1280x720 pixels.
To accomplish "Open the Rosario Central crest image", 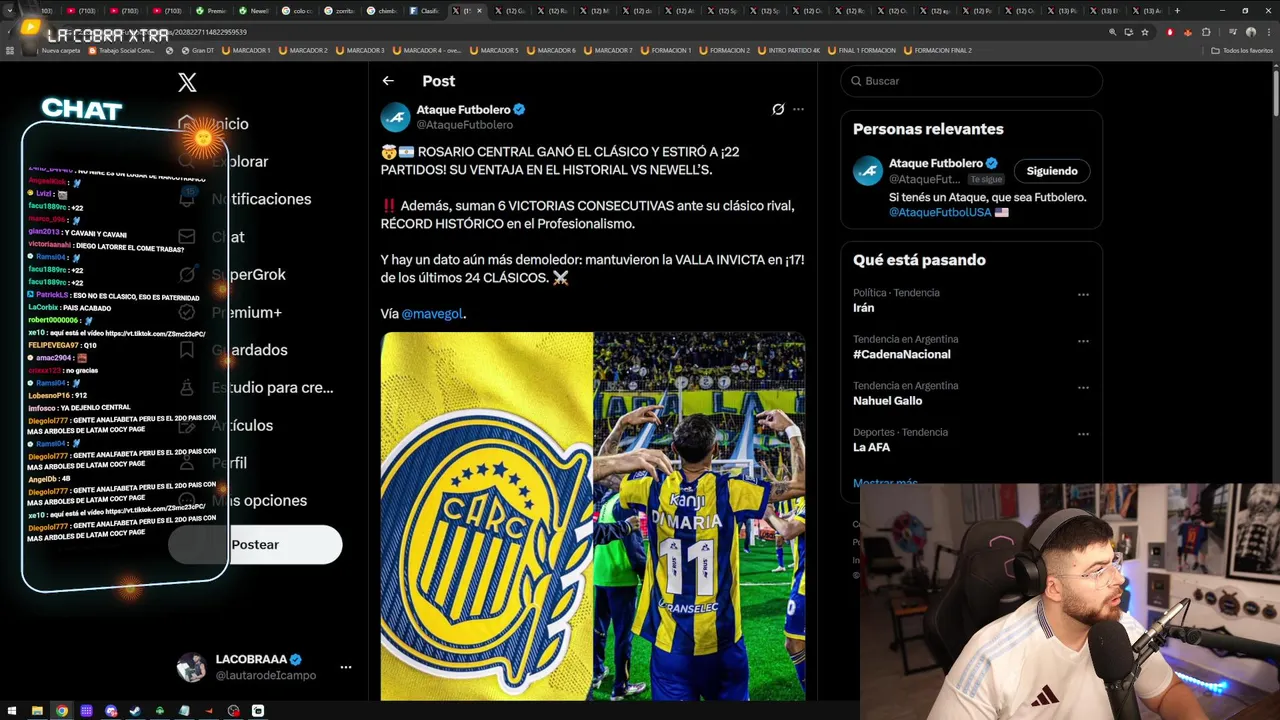I will coord(486,516).
